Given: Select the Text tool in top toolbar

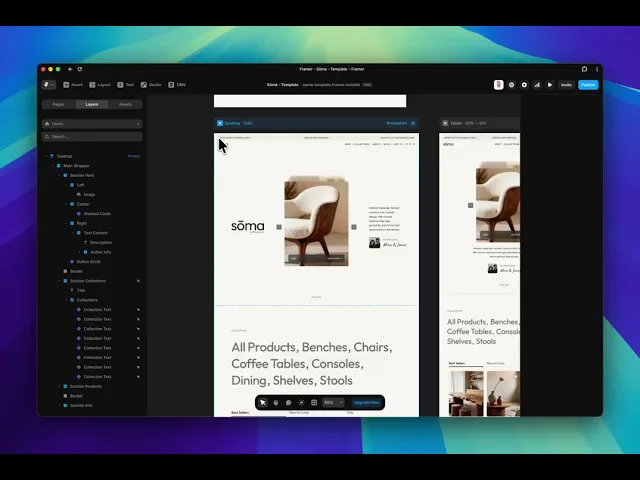Looking at the screenshot, I should 125,85.
